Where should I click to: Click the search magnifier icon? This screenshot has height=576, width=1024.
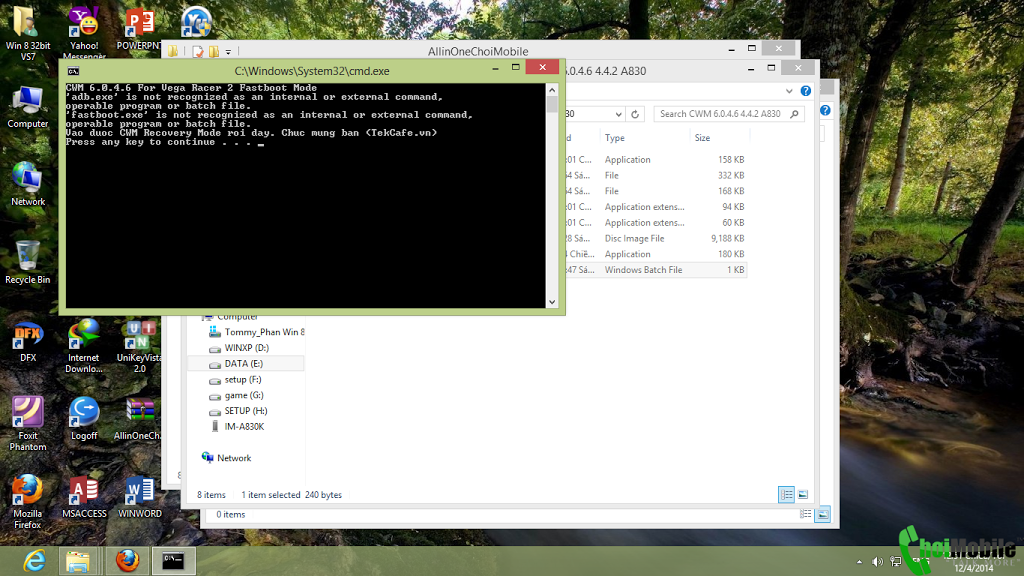(x=794, y=114)
